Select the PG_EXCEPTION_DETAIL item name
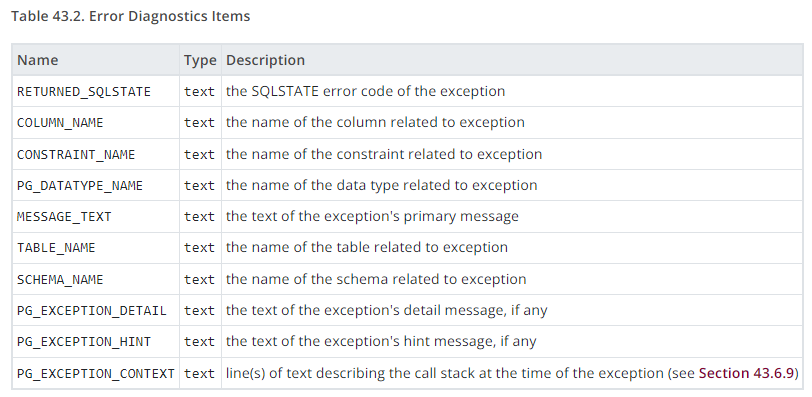812x397 pixels. [92, 311]
